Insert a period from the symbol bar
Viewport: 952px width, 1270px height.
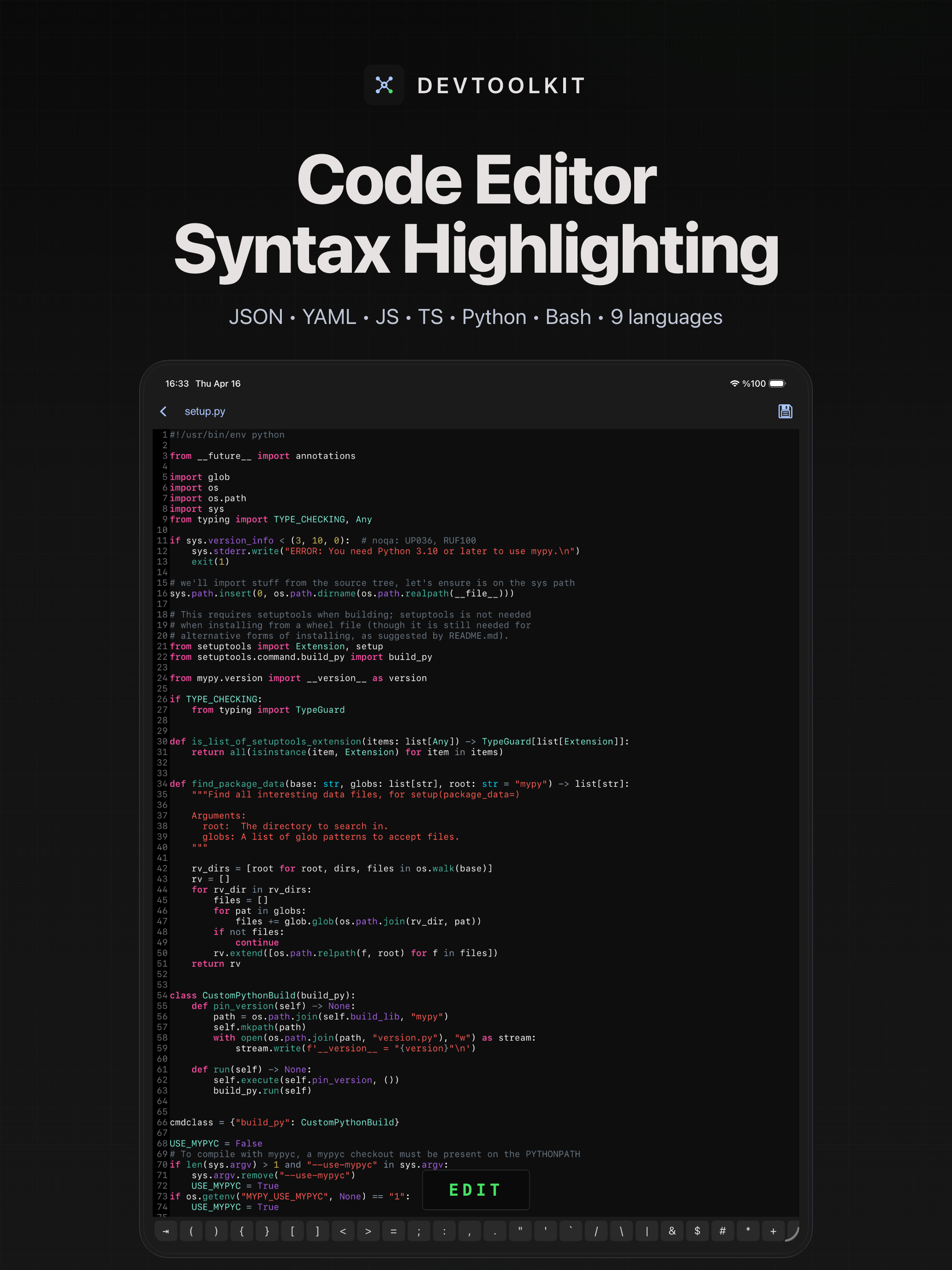(494, 1231)
